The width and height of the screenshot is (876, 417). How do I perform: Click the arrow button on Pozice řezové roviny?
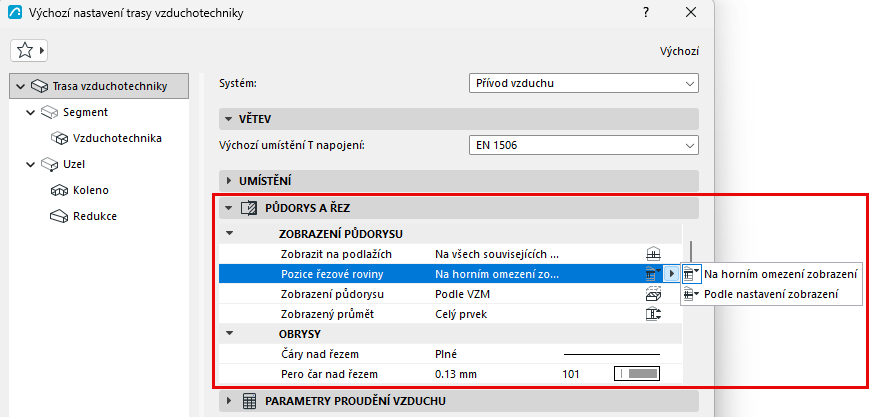pyautogui.click(x=673, y=274)
